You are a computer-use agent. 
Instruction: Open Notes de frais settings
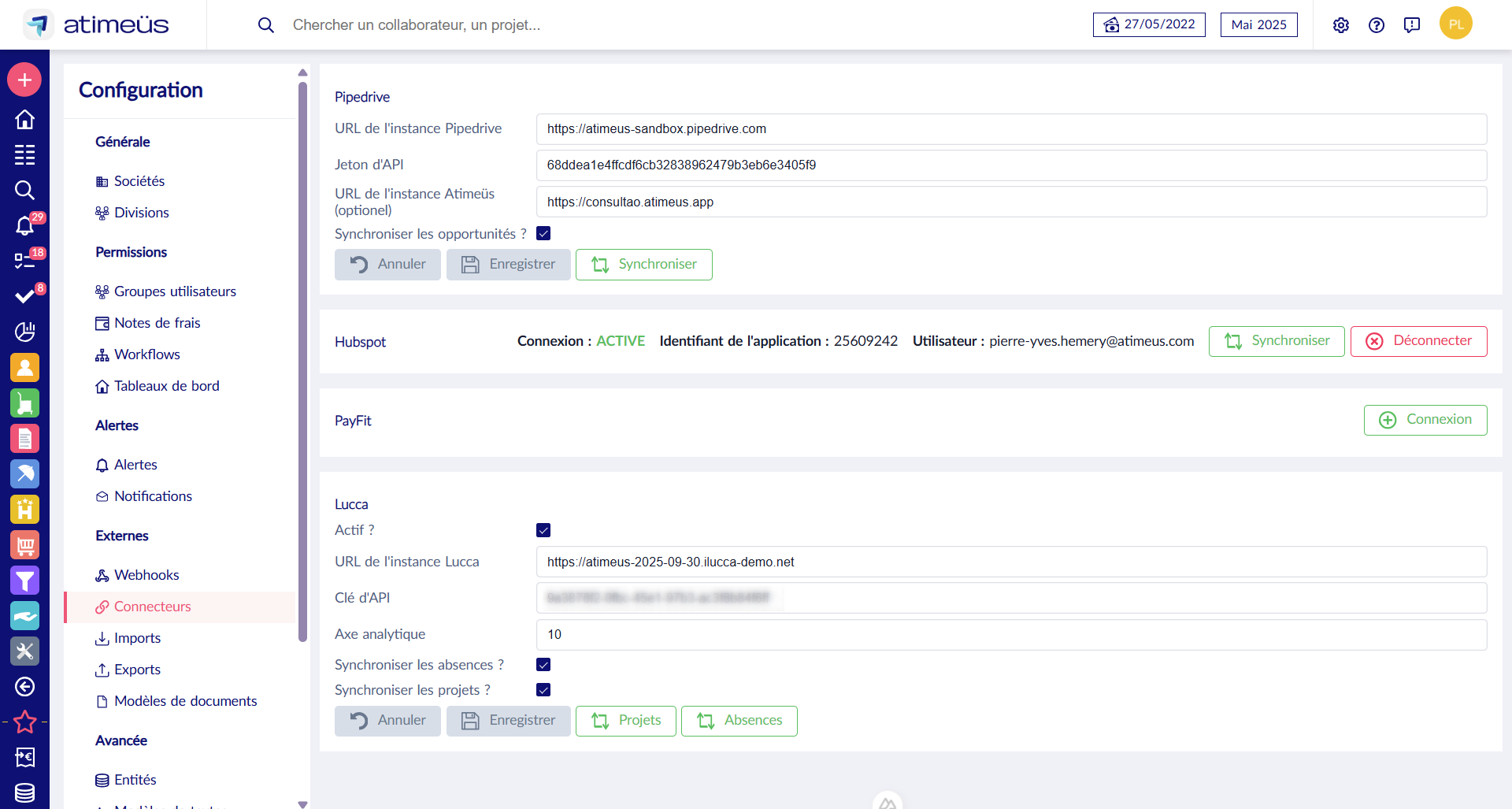click(x=148, y=323)
